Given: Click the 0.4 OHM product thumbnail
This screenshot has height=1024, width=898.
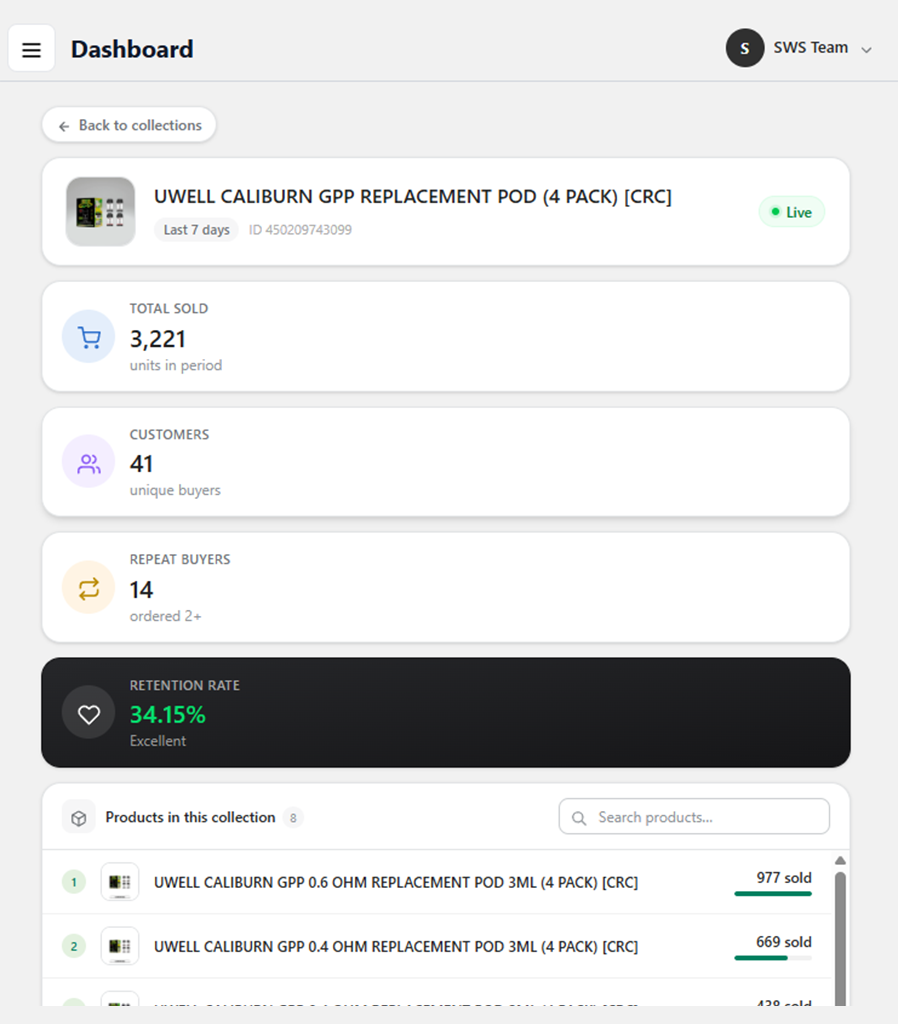Looking at the screenshot, I should pyautogui.click(x=120, y=946).
